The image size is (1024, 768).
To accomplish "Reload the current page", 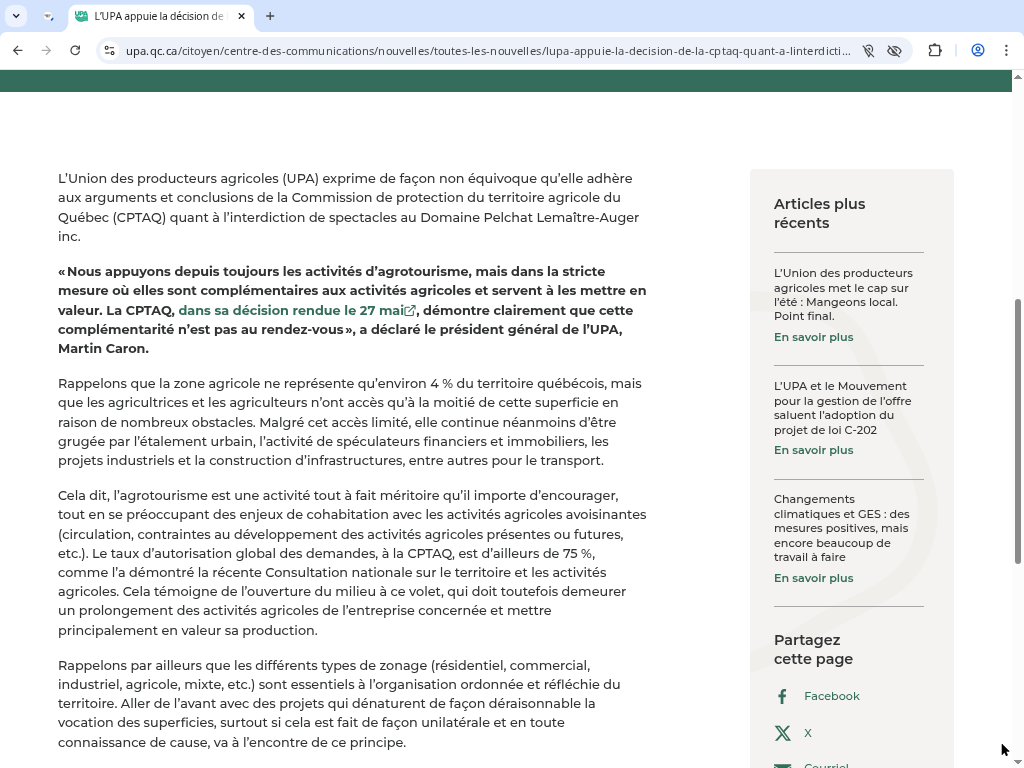I will [75, 50].
